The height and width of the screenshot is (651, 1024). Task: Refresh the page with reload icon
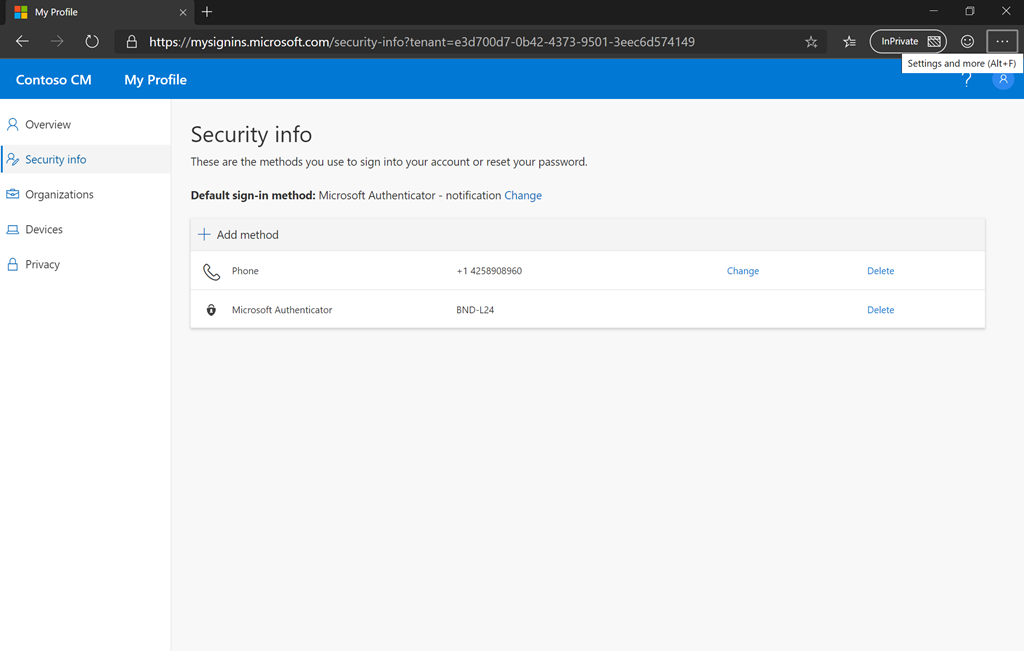click(92, 42)
